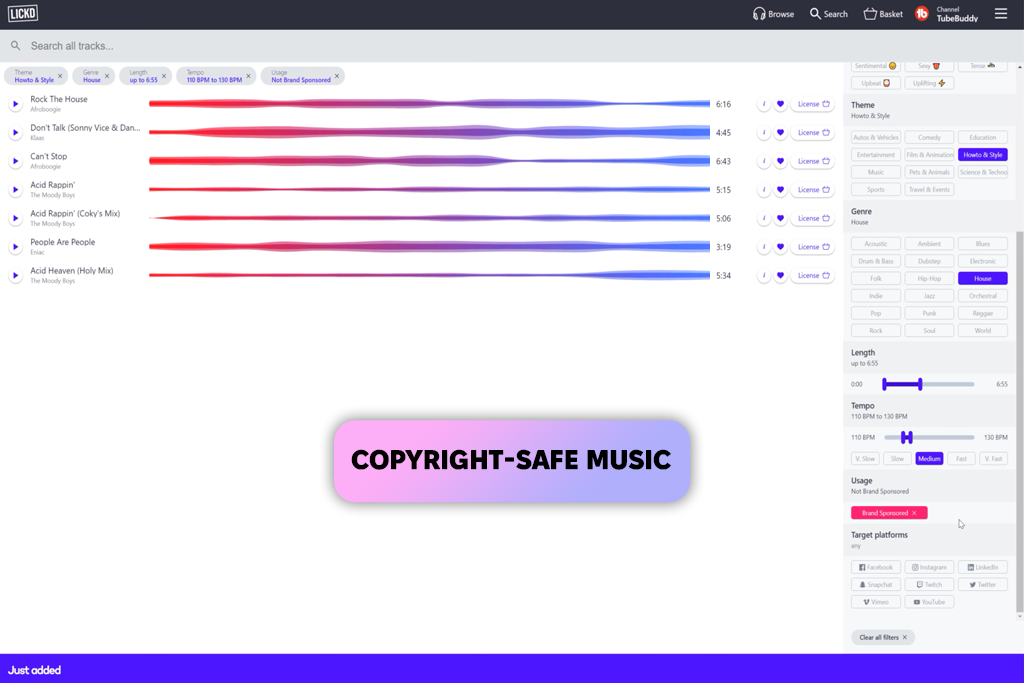
Task: License the track Rock The House
Action: pos(813,104)
